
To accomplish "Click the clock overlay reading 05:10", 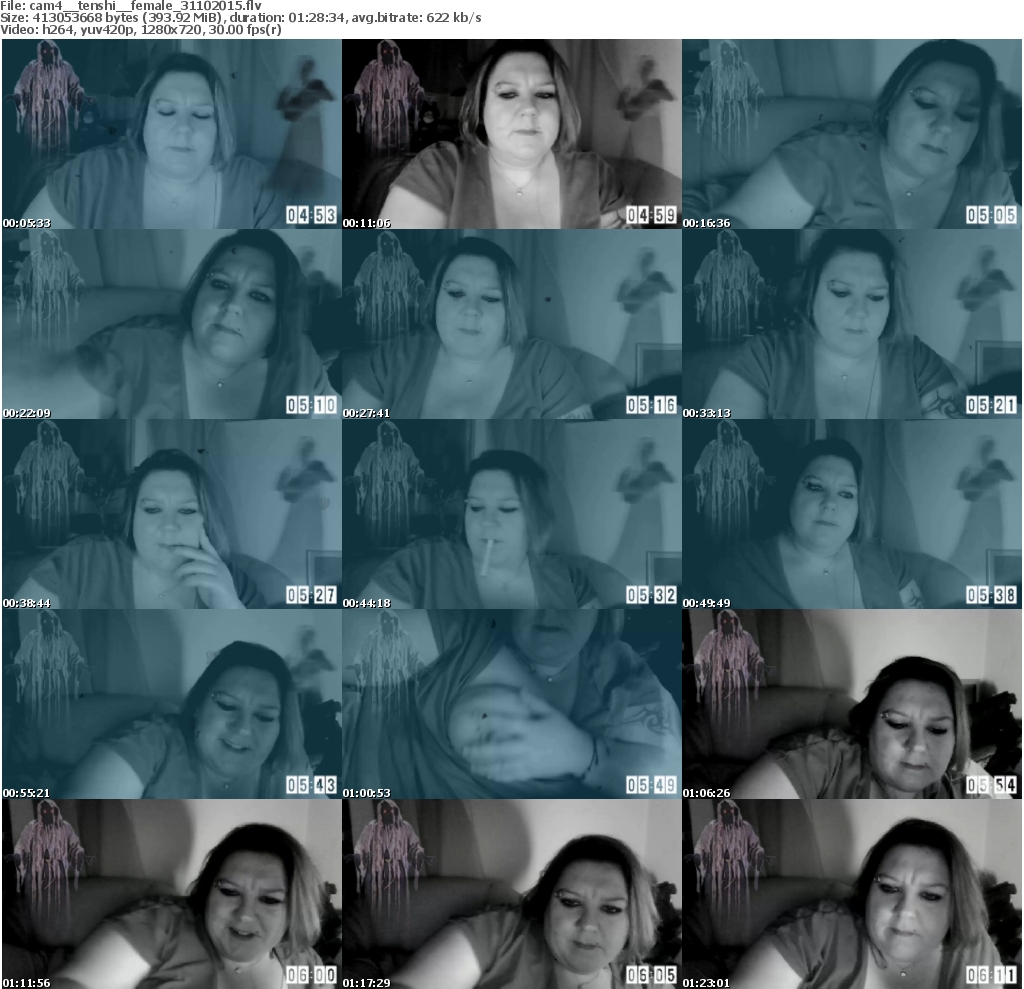I will 312,405.
